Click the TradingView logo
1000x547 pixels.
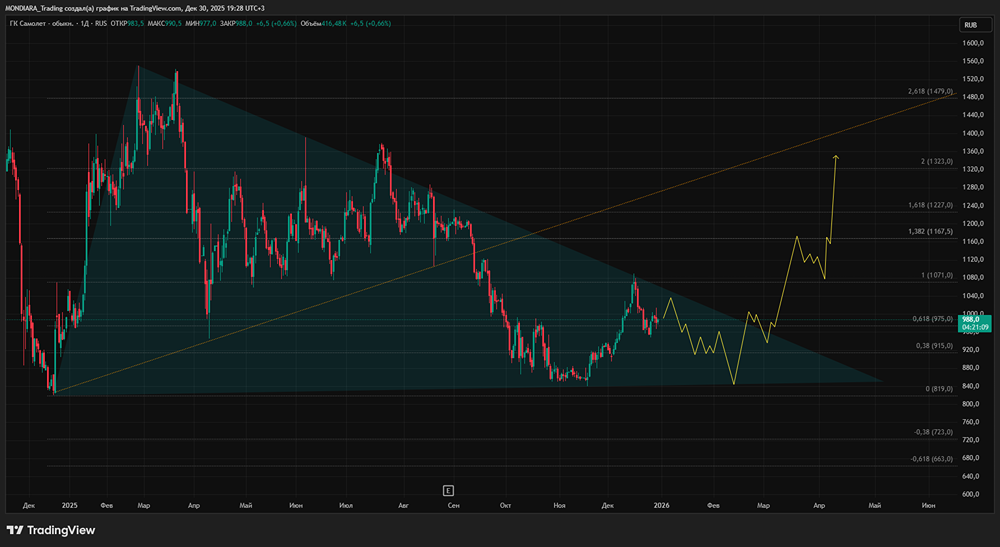[x=51, y=530]
